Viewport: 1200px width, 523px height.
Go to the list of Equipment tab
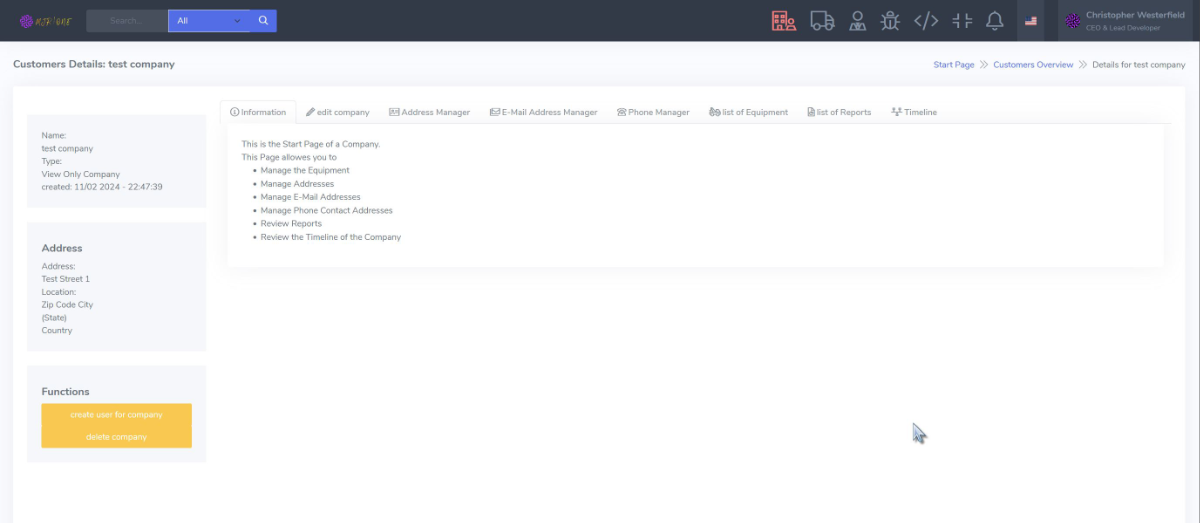click(x=748, y=112)
